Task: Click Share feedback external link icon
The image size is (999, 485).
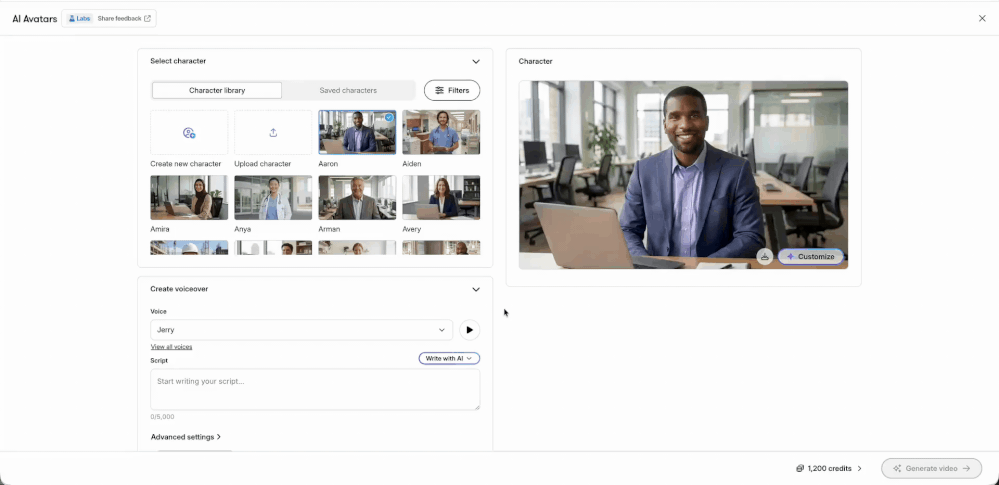Action: tap(148, 18)
